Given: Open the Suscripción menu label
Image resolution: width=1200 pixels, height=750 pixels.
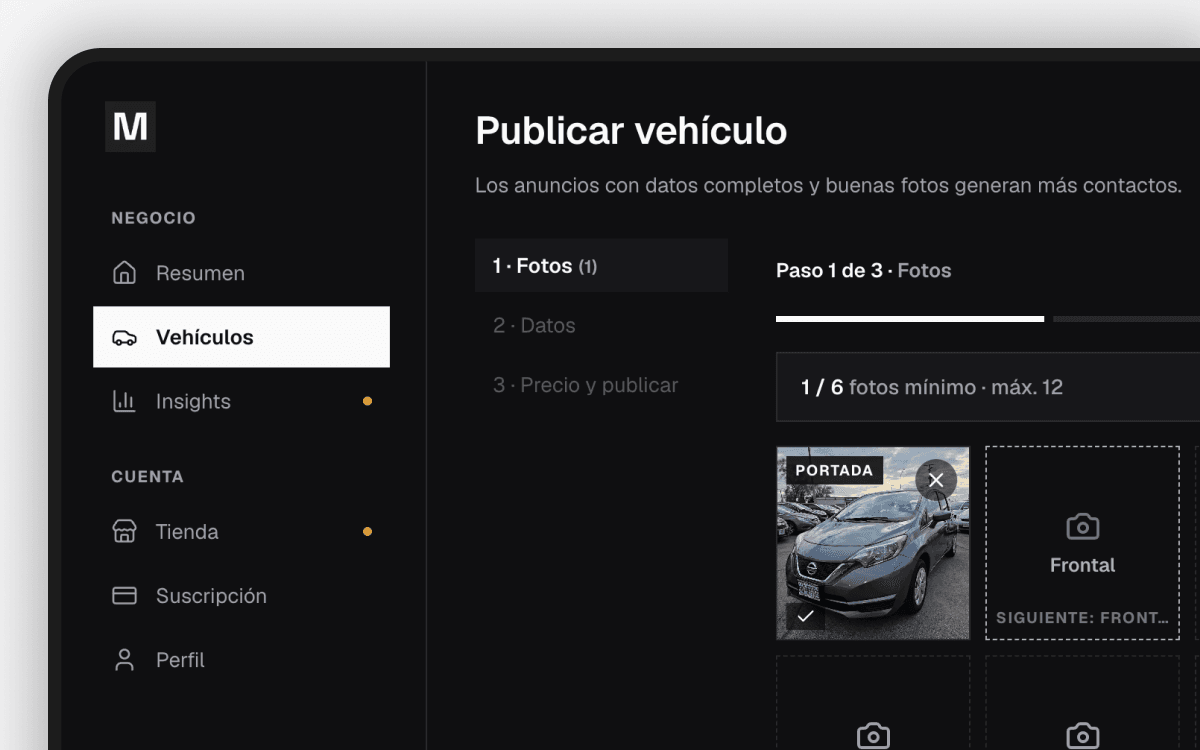Looking at the screenshot, I should pos(211,596).
